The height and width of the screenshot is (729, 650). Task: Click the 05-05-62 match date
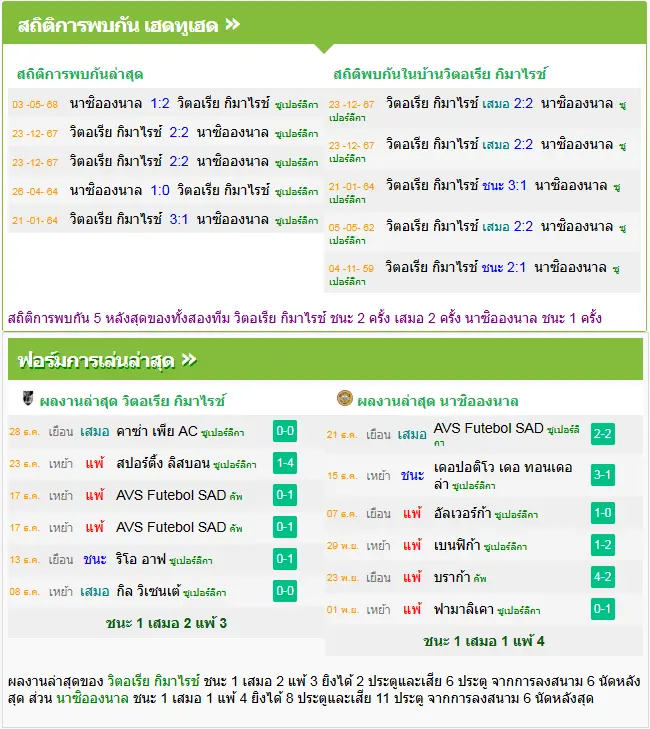pyautogui.click(x=351, y=227)
